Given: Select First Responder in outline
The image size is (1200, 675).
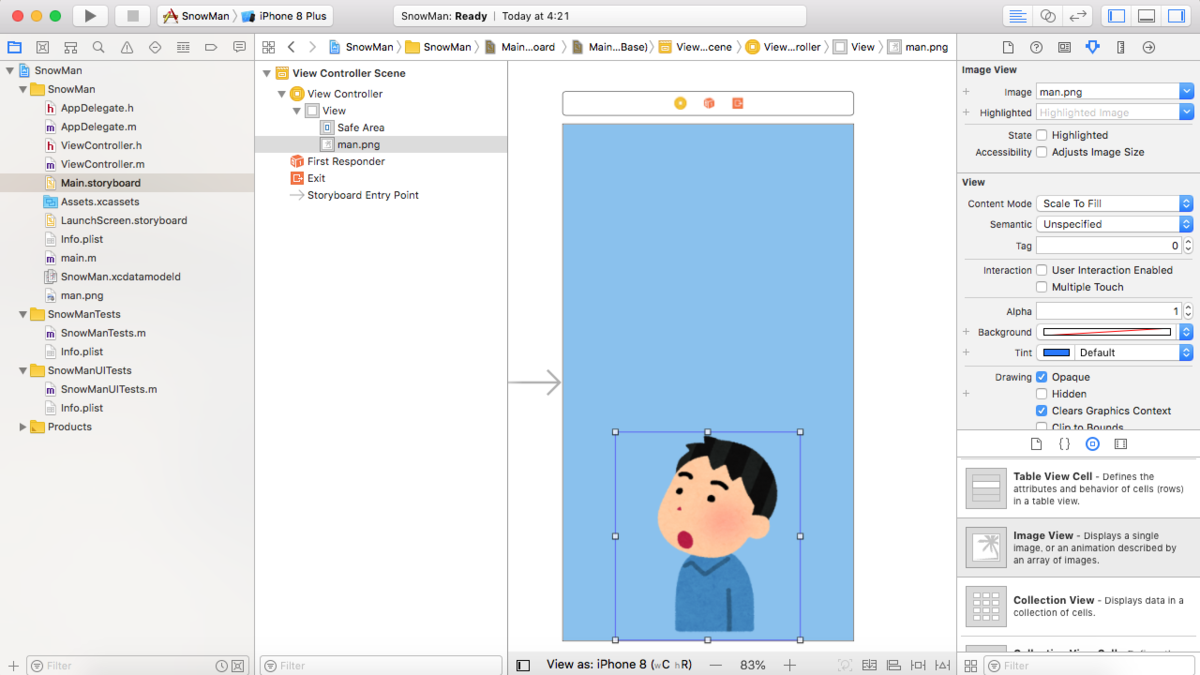Looking at the screenshot, I should coord(346,161).
